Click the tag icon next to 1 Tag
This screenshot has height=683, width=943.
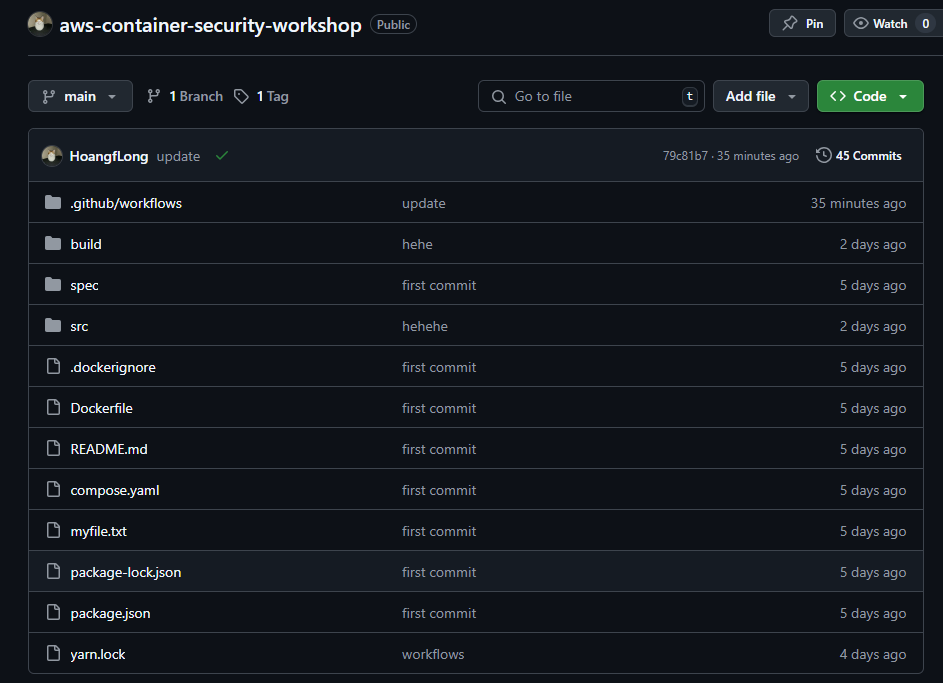point(241,96)
